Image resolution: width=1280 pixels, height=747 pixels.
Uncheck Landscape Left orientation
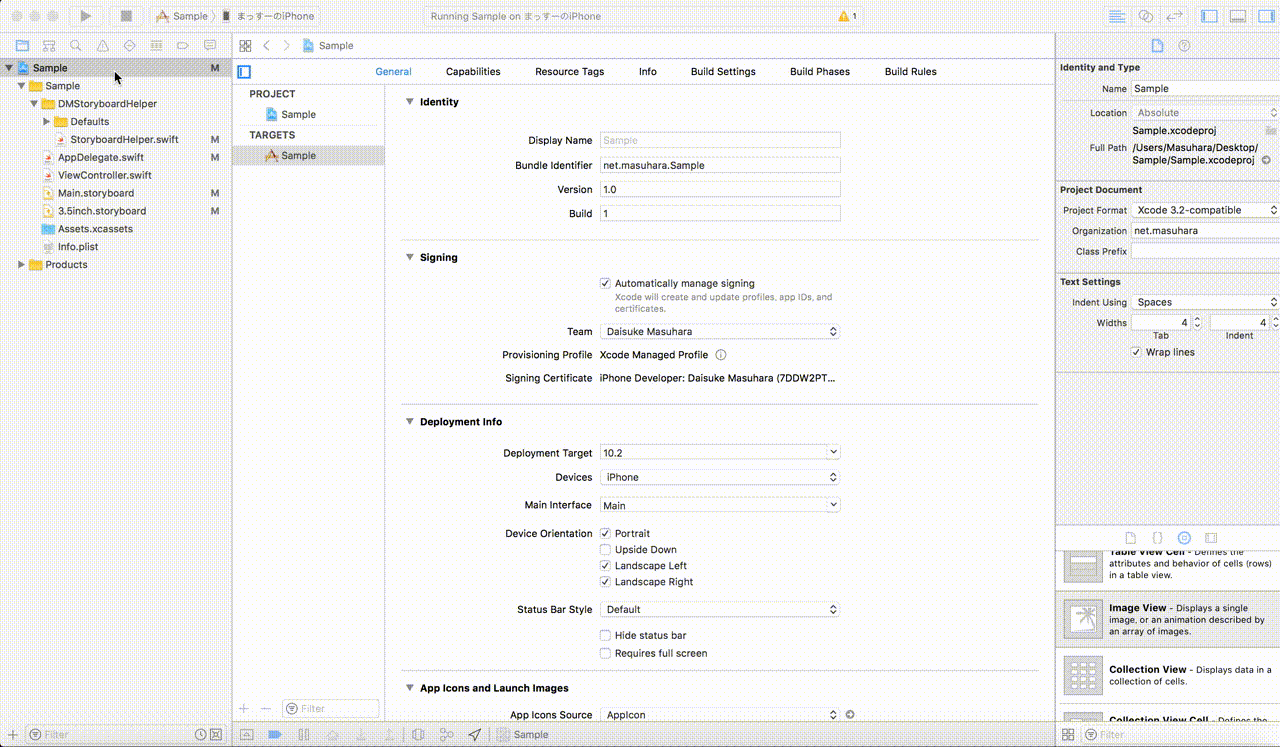[605, 566]
